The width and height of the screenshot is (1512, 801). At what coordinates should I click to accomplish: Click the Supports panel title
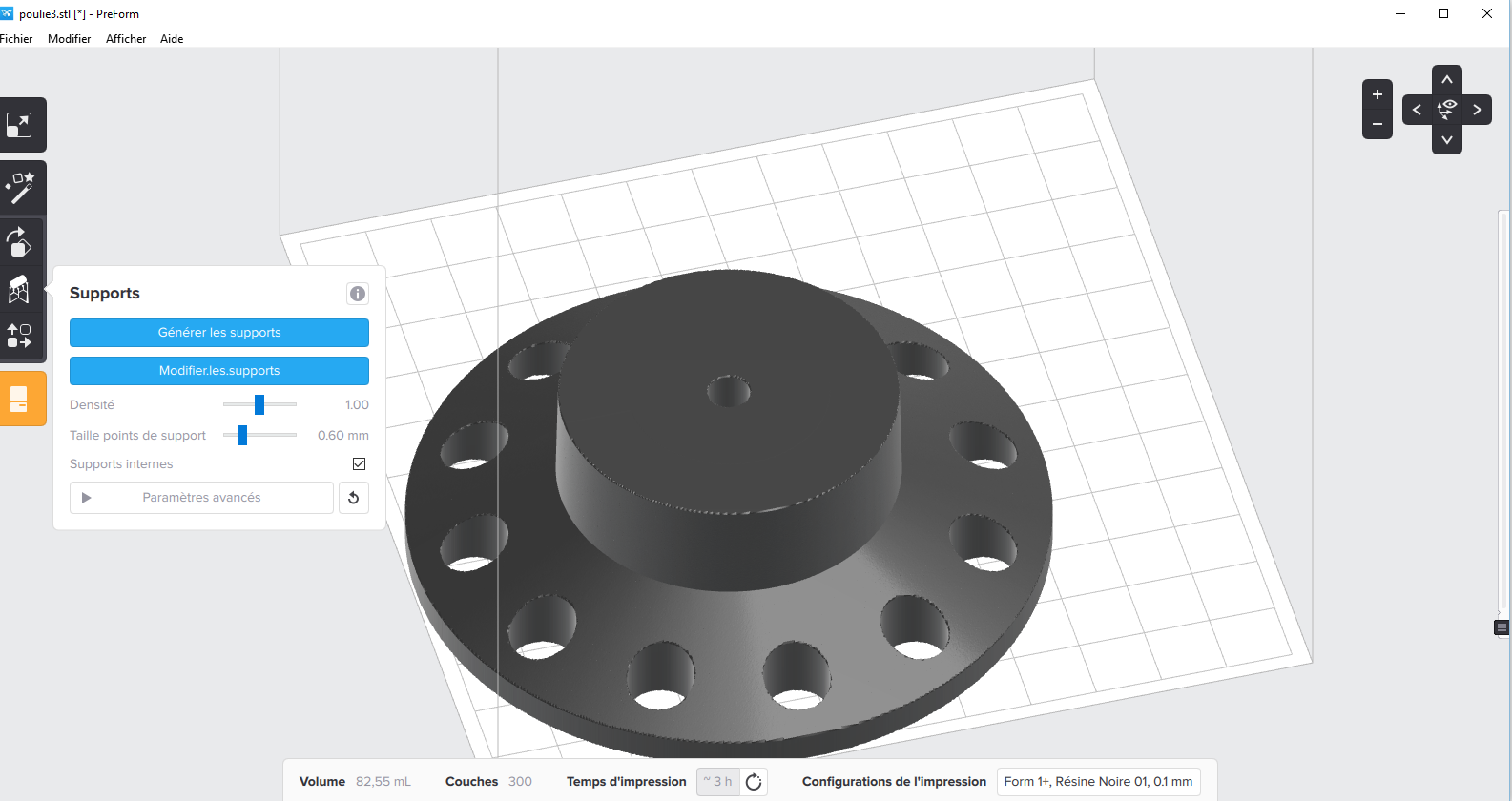tap(105, 294)
